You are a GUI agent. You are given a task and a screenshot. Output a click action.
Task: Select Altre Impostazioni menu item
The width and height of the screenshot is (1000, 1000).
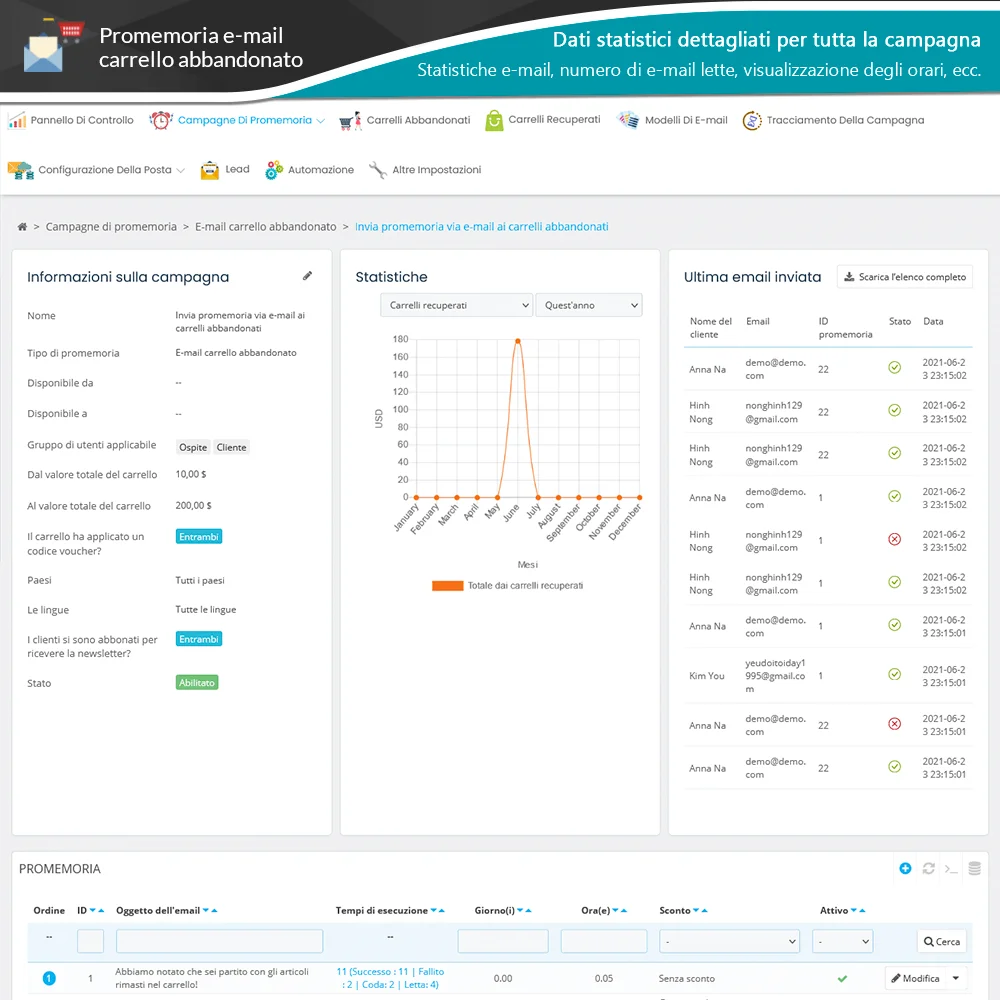coord(434,170)
